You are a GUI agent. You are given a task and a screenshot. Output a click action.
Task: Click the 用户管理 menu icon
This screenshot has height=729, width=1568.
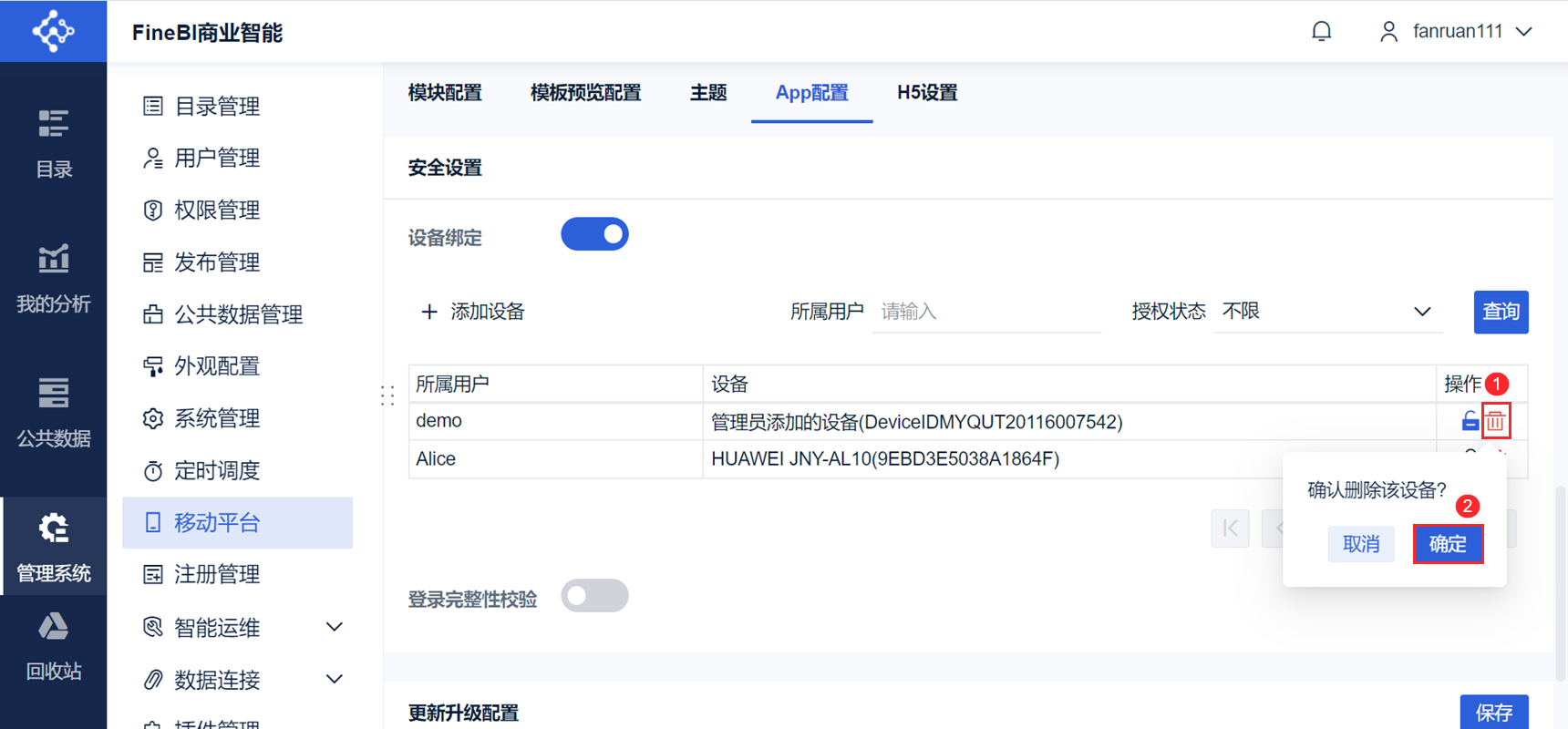point(153,159)
